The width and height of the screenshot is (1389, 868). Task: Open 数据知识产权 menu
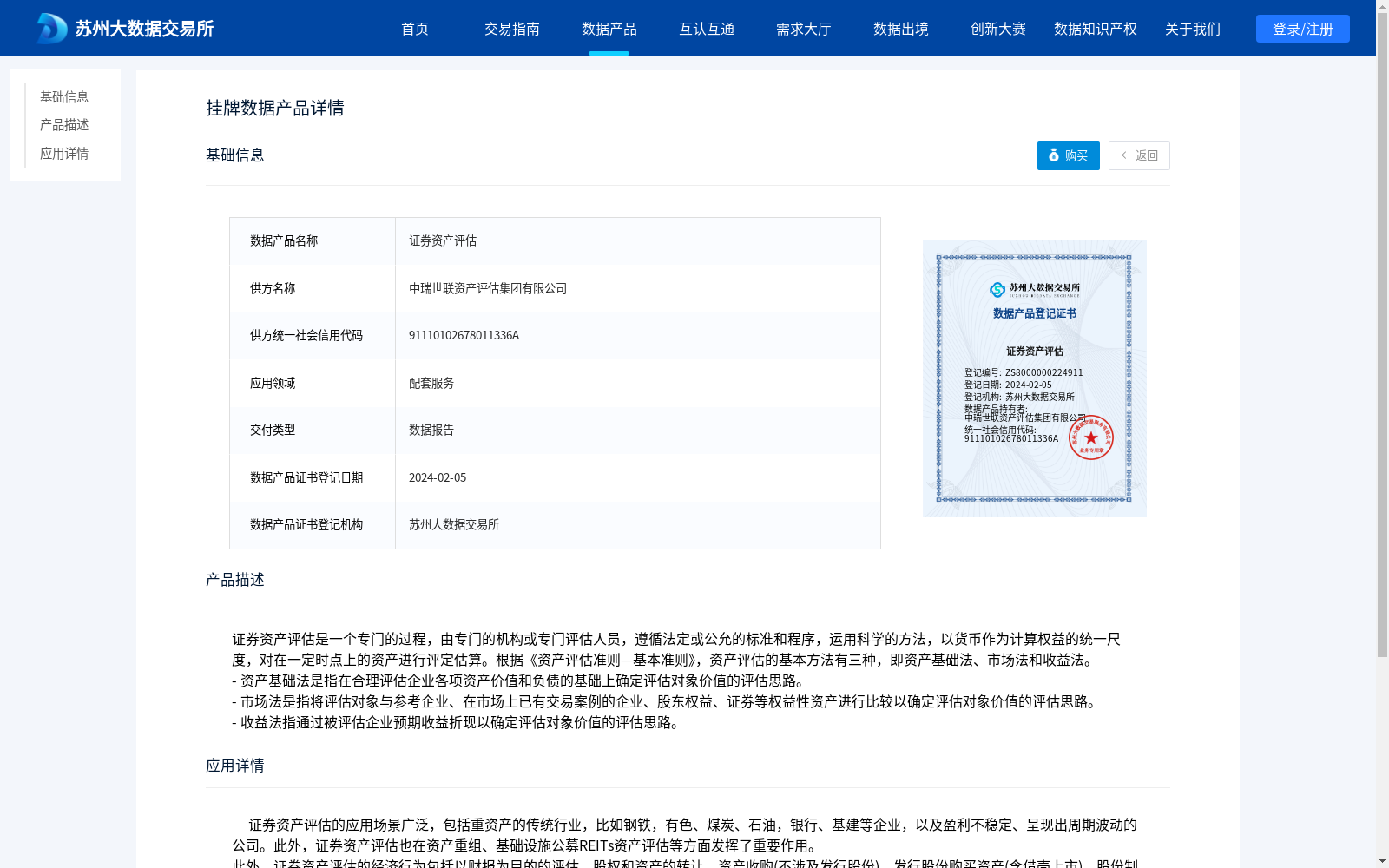(x=1096, y=29)
